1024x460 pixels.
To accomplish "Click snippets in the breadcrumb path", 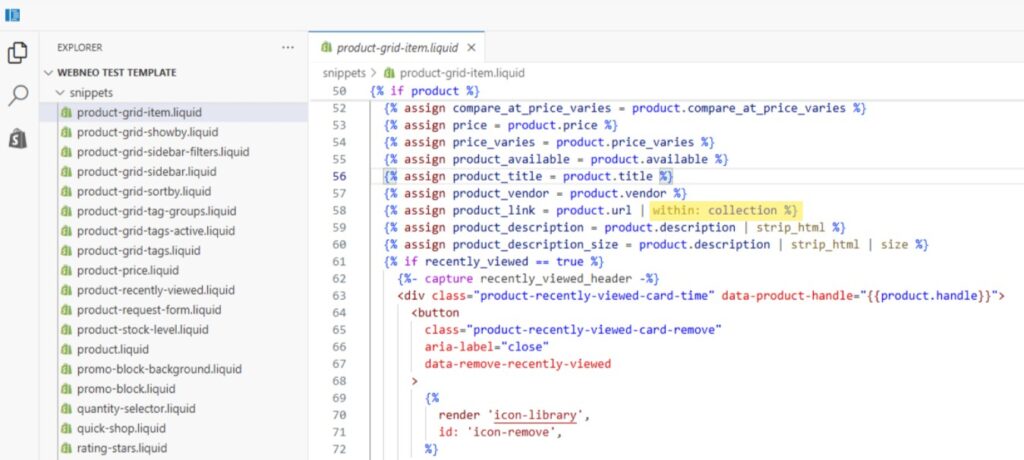I will [x=344, y=73].
